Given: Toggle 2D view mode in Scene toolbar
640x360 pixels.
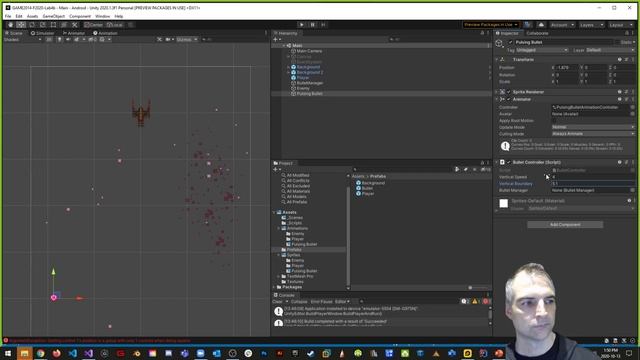Looking at the screenshot, I should [x=49, y=40].
